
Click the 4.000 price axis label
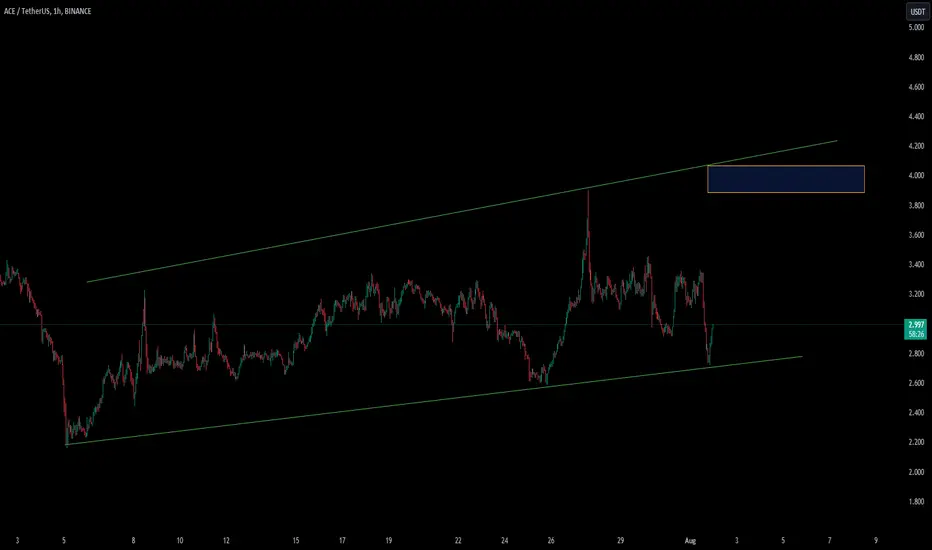916,175
